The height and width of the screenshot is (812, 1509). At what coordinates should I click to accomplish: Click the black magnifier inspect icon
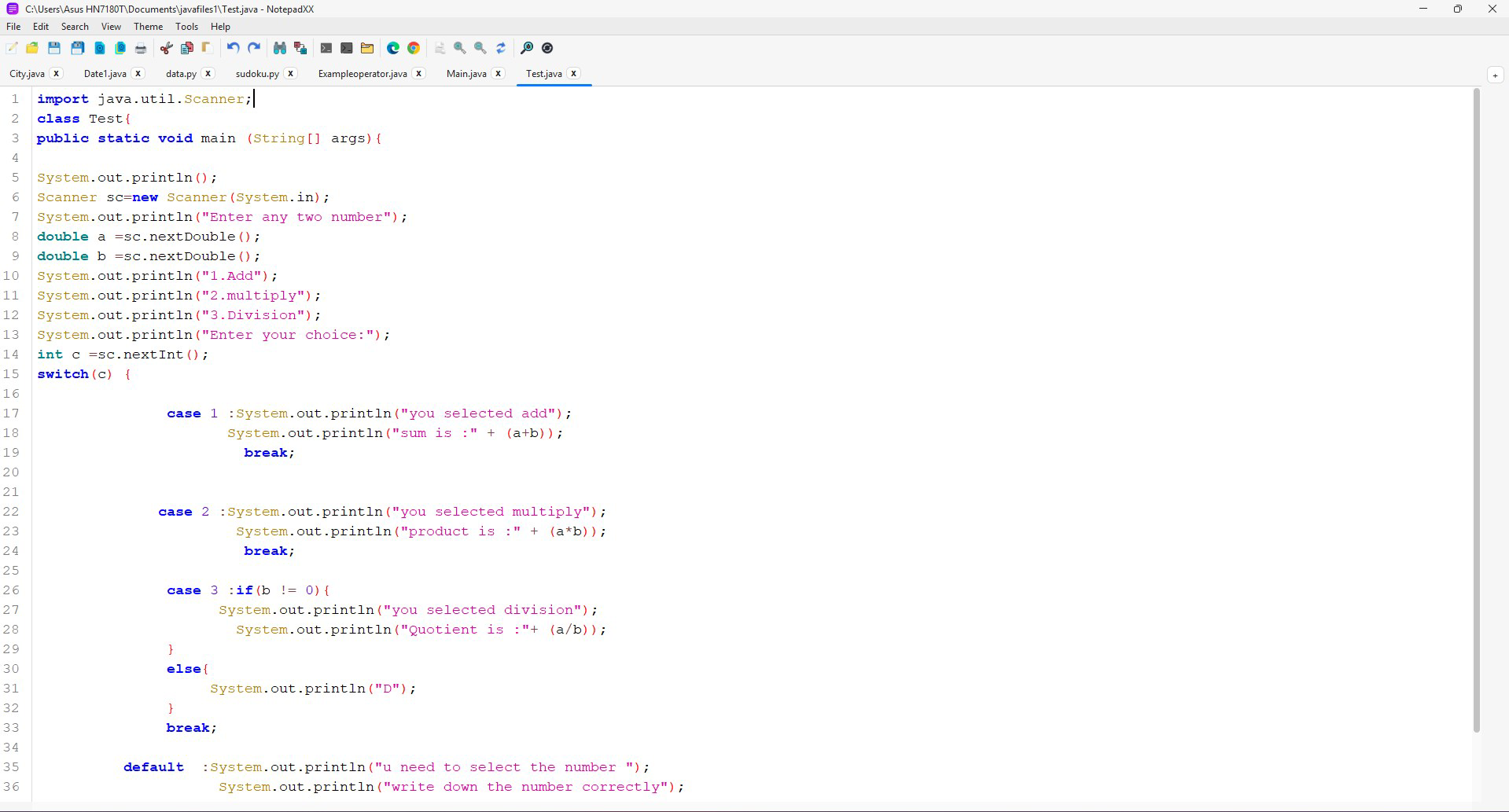click(527, 48)
